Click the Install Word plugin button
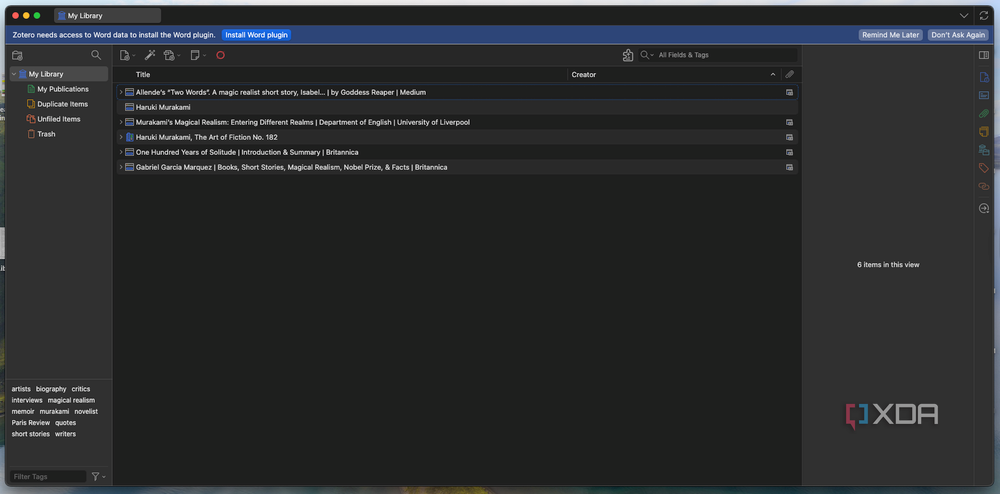 click(x=256, y=35)
